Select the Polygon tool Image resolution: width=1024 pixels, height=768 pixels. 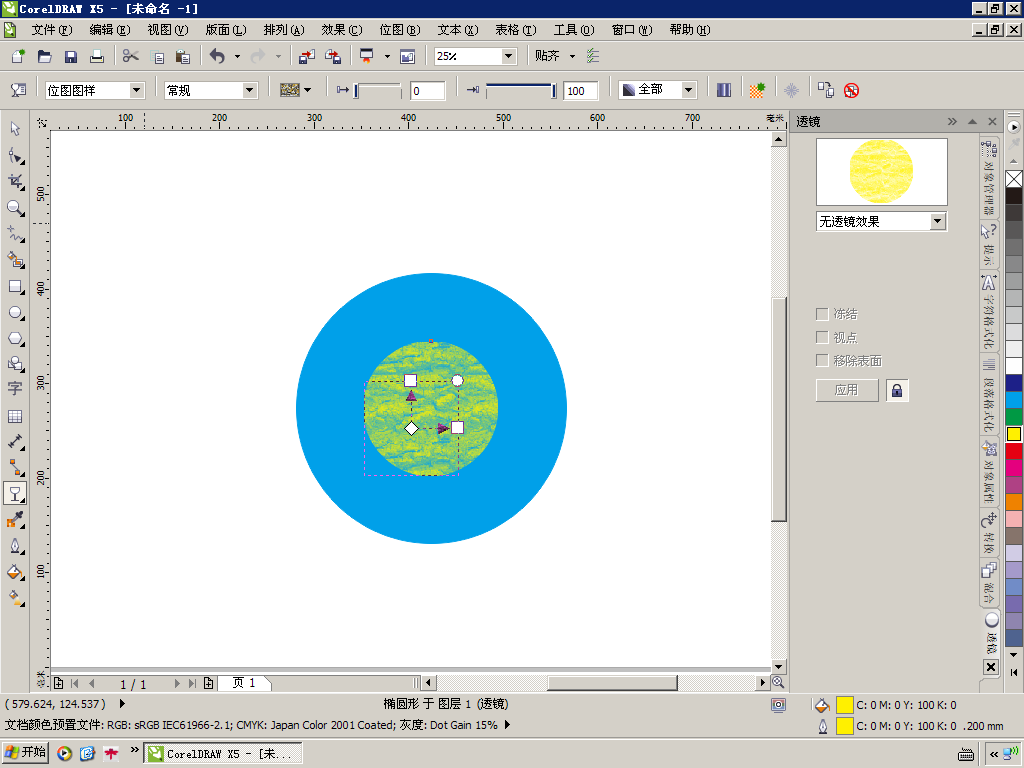pos(15,339)
